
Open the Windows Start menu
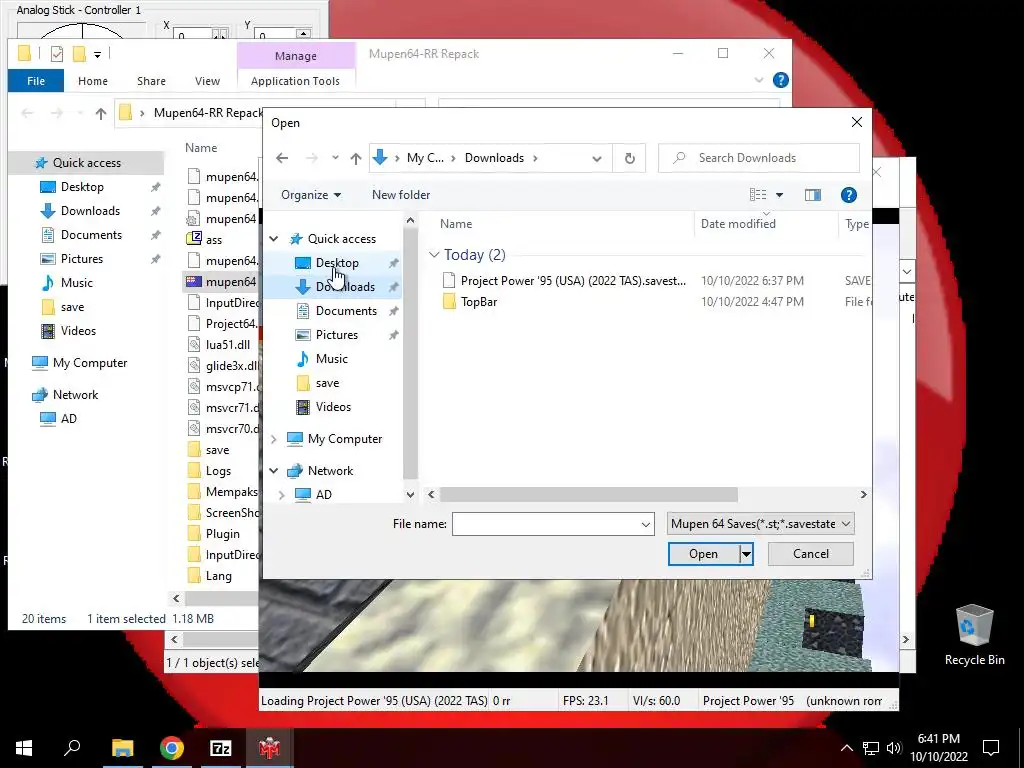pos(24,748)
